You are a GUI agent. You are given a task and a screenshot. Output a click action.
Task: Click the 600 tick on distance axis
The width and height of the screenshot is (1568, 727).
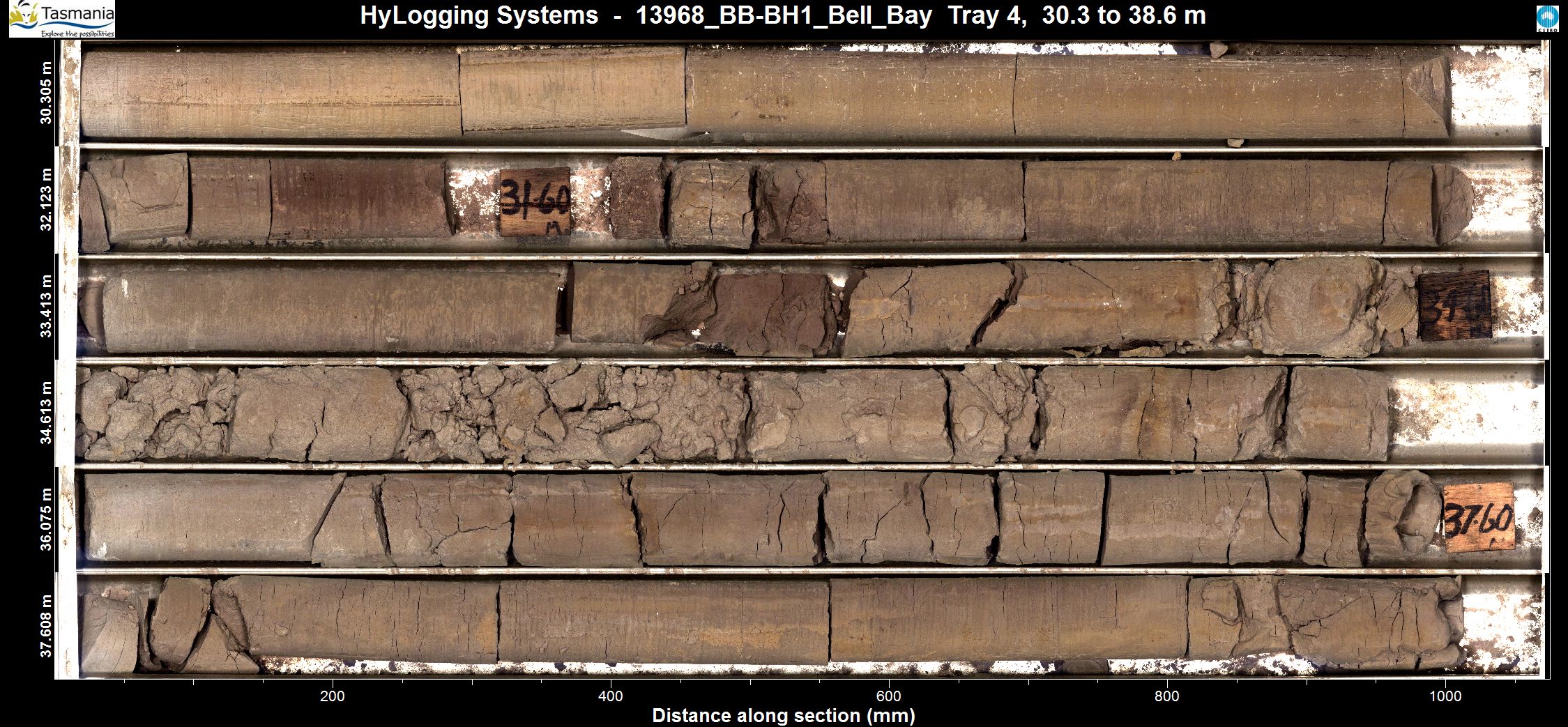888,696
